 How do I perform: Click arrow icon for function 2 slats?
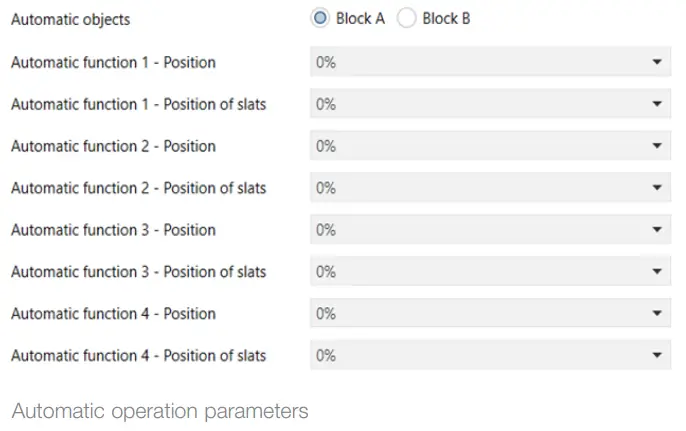pos(657,188)
